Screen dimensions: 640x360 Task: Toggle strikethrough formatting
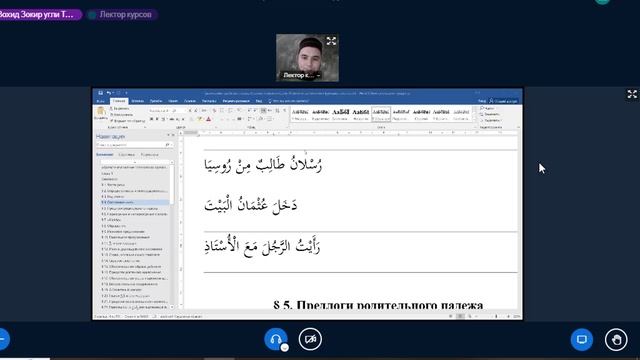(172, 119)
